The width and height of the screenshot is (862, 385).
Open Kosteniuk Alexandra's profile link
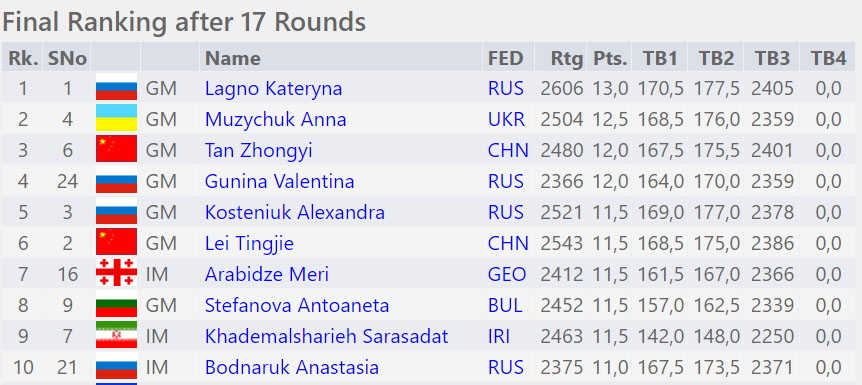pyautogui.click(x=295, y=212)
